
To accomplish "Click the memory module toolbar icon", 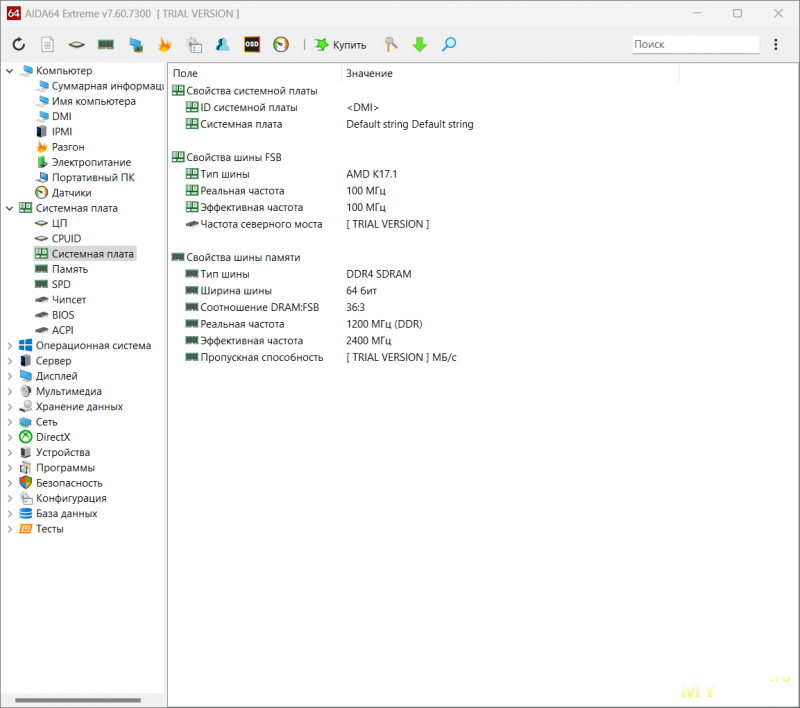I will pyautogui.click(x=106, y=44).
